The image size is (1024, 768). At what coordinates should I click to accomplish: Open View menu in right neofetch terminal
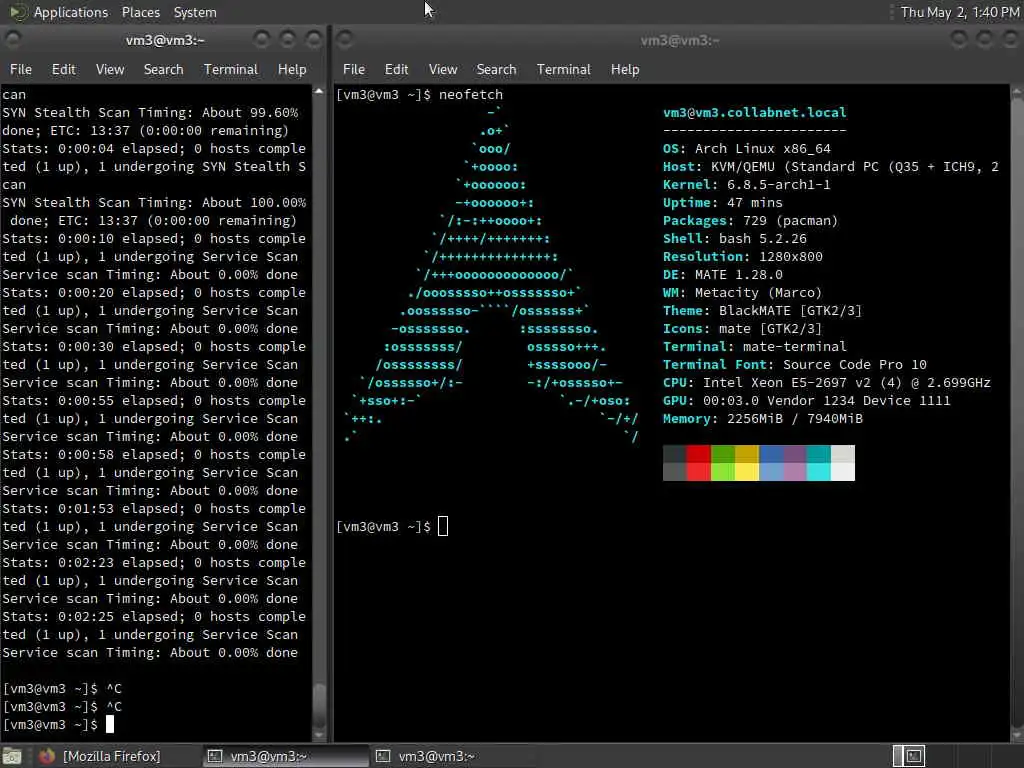[x=443, y=69]
